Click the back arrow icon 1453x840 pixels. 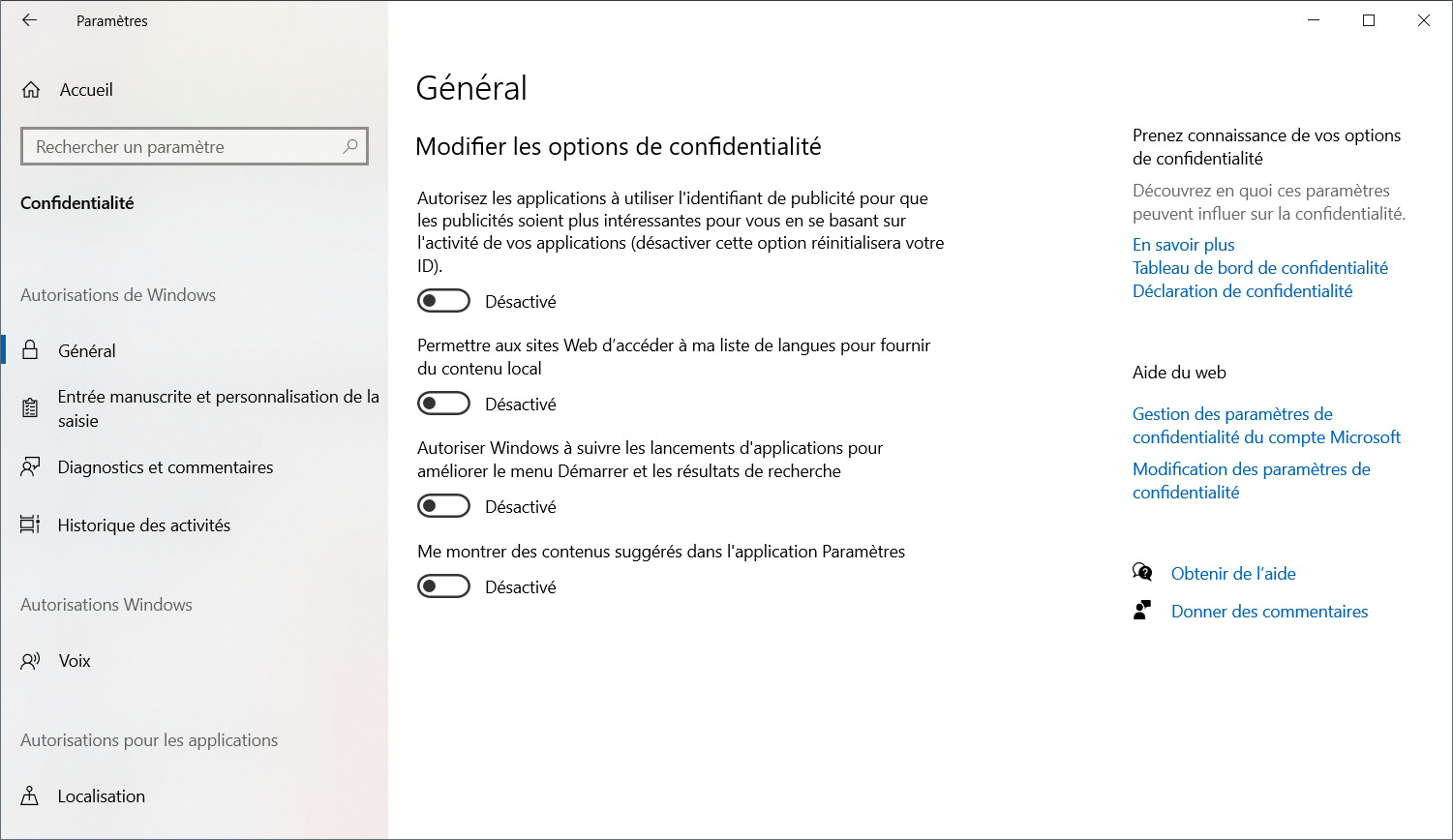(x=30, y=20)
